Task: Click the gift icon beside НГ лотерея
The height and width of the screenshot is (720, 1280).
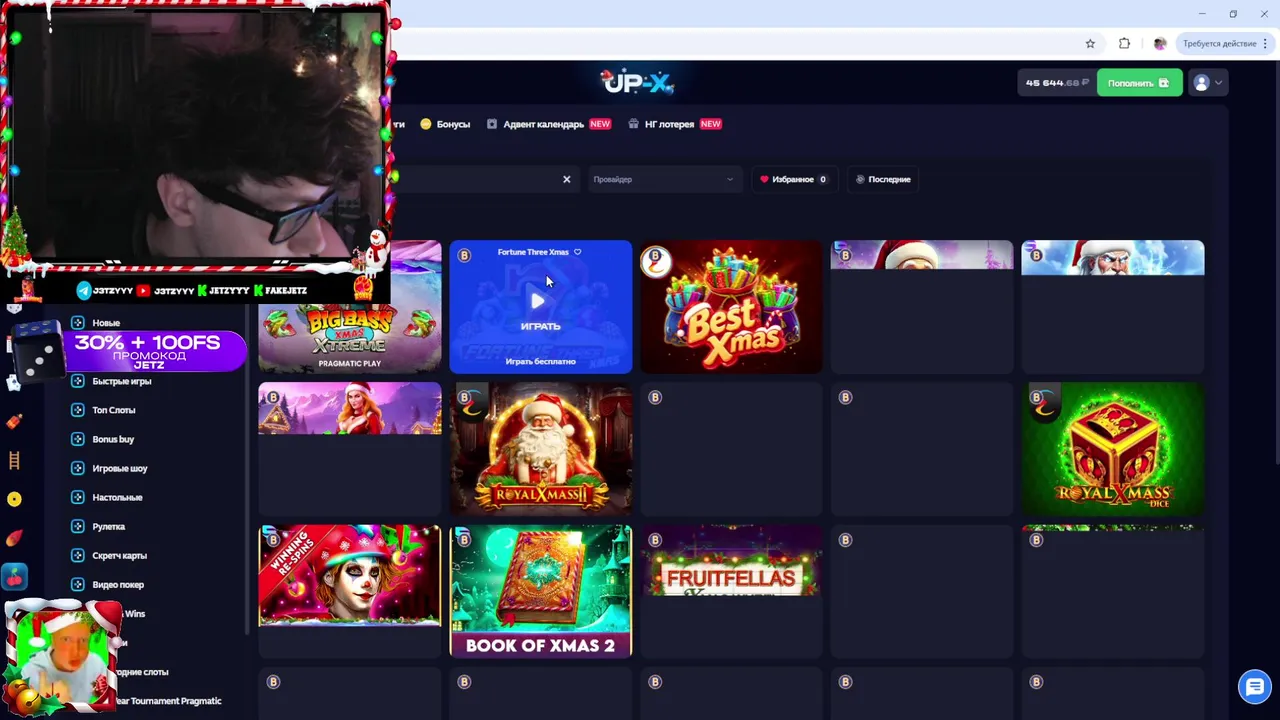Action: pos(634,124)
